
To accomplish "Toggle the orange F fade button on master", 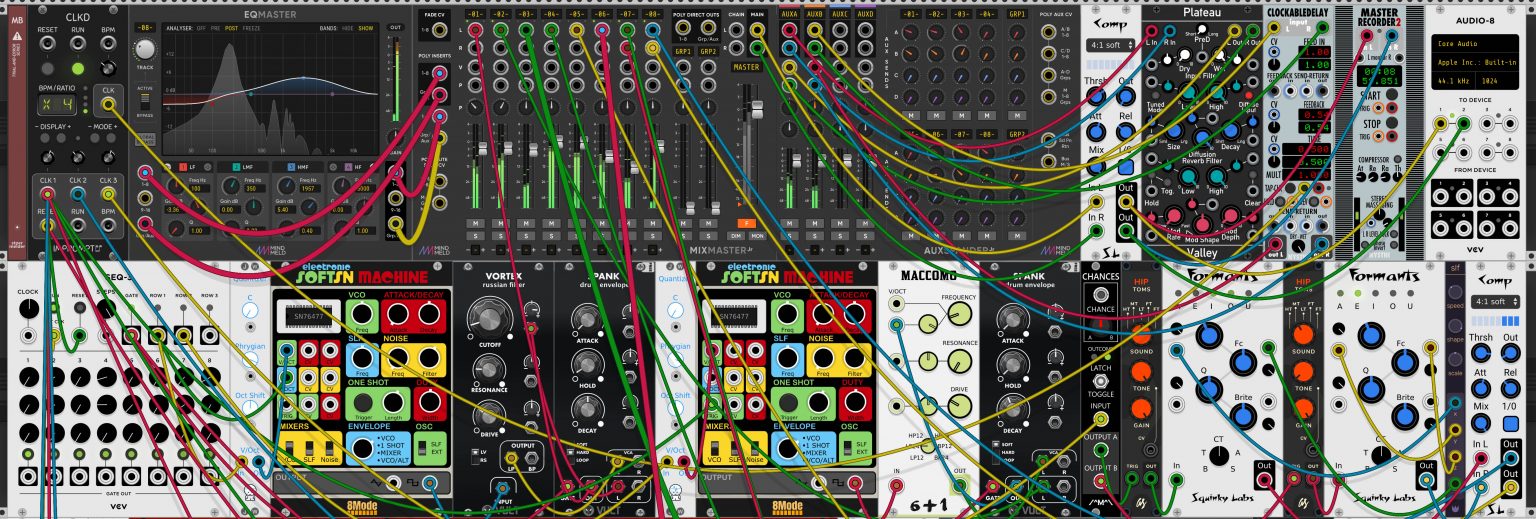I will pos(746,223).
